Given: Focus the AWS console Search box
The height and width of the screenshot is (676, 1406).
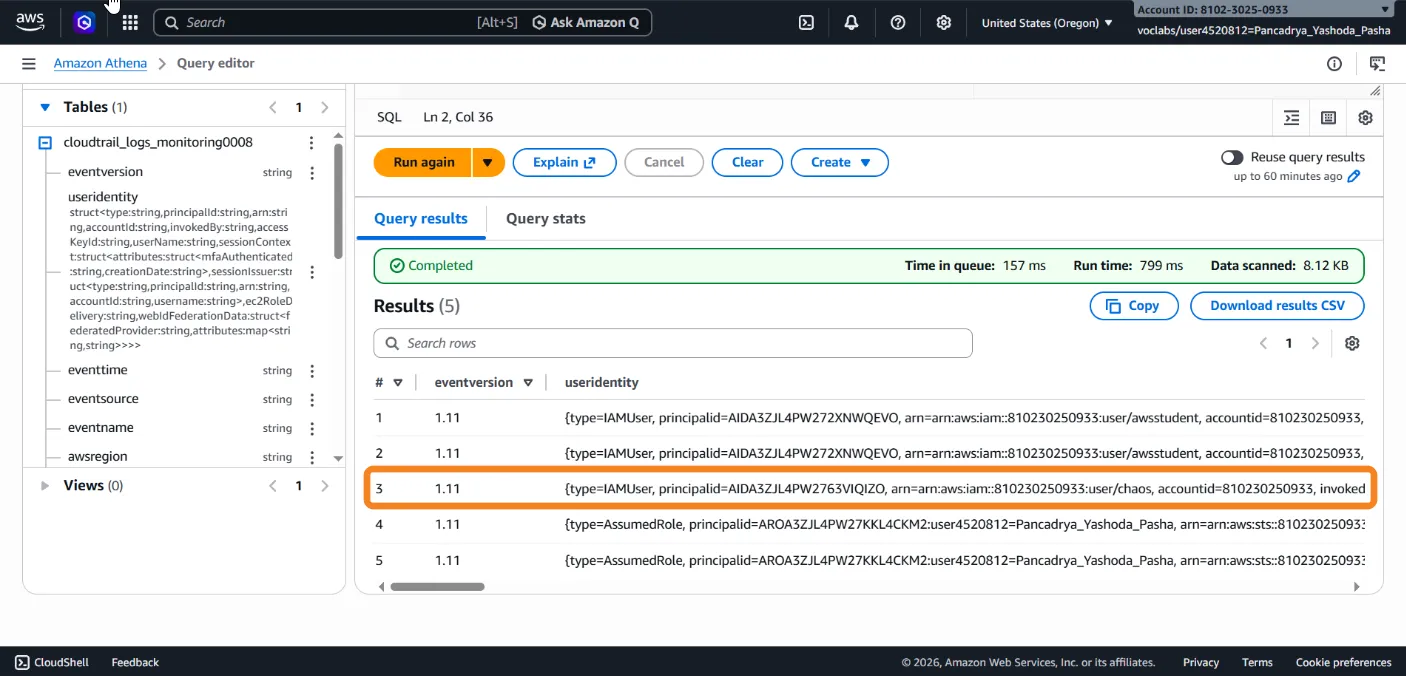Looking at the screenshot, I should click(402, 22).
